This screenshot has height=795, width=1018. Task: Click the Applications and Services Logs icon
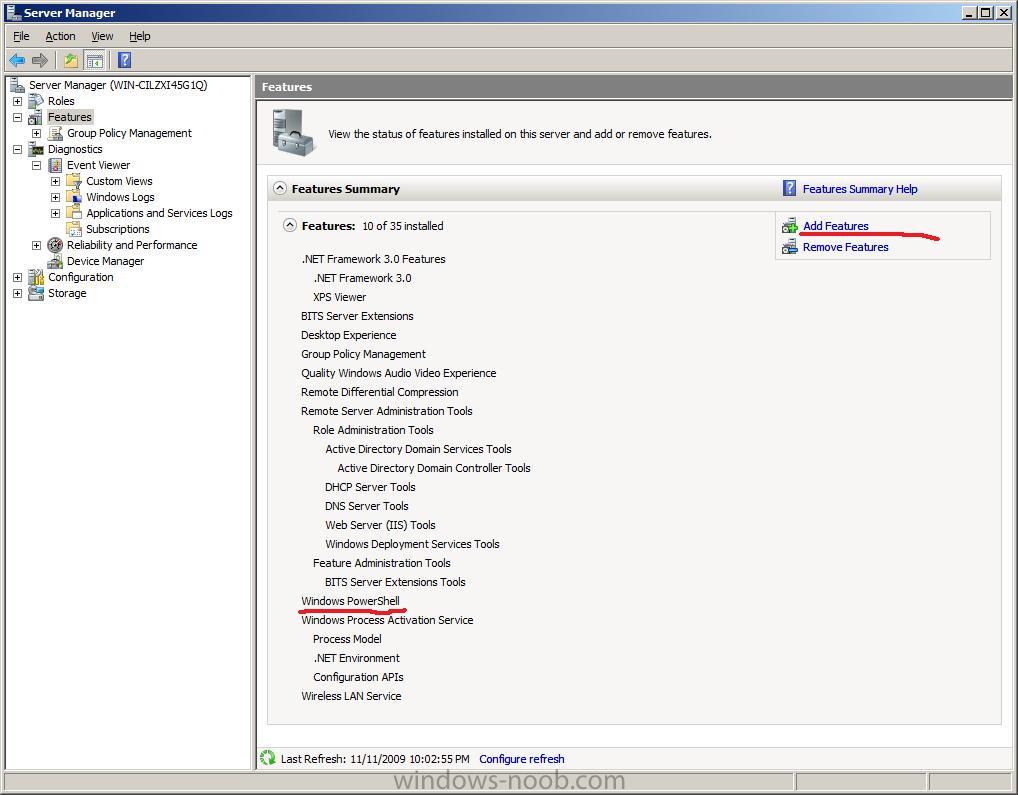coord(74,213)
